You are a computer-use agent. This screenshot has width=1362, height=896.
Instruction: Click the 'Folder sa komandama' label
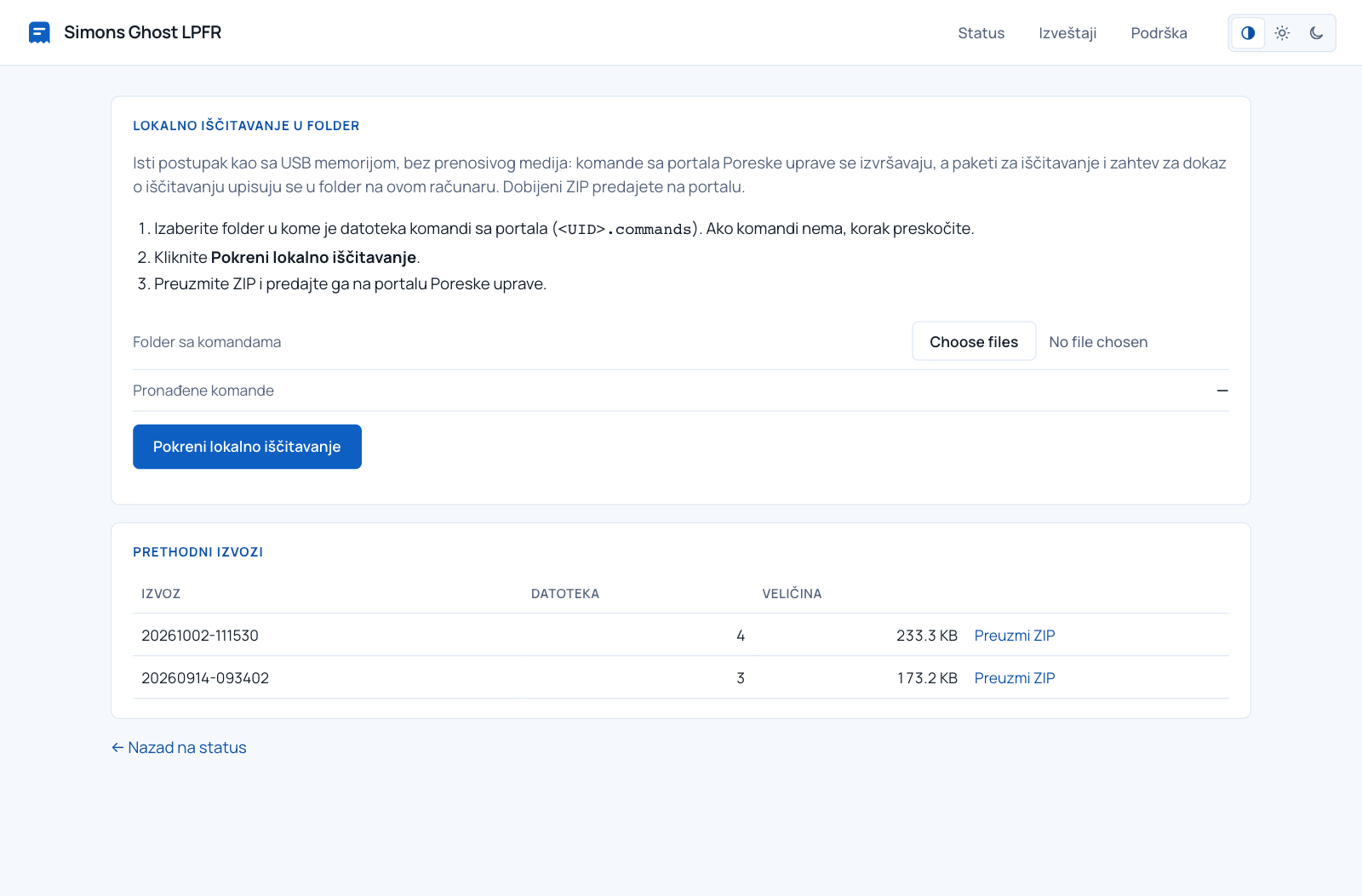pos(207,342)
